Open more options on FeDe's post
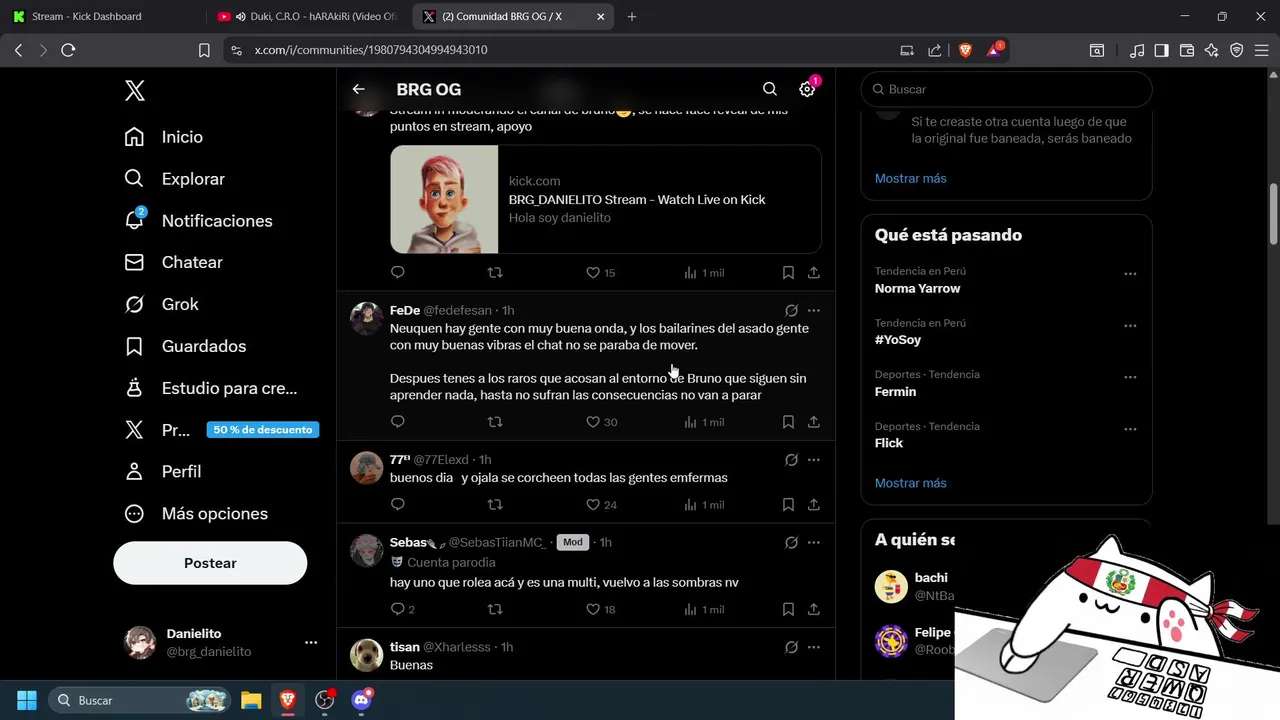 (x=814, y=310)
